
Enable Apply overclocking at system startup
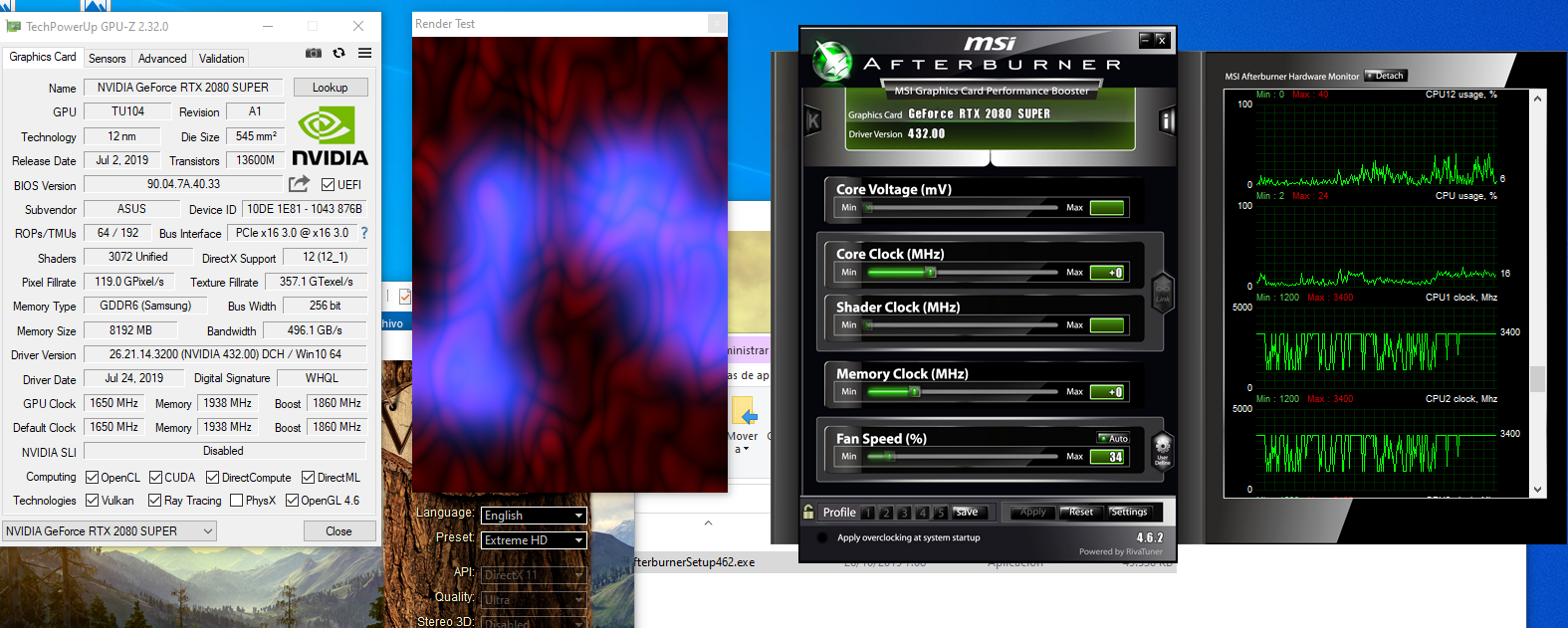821,537
